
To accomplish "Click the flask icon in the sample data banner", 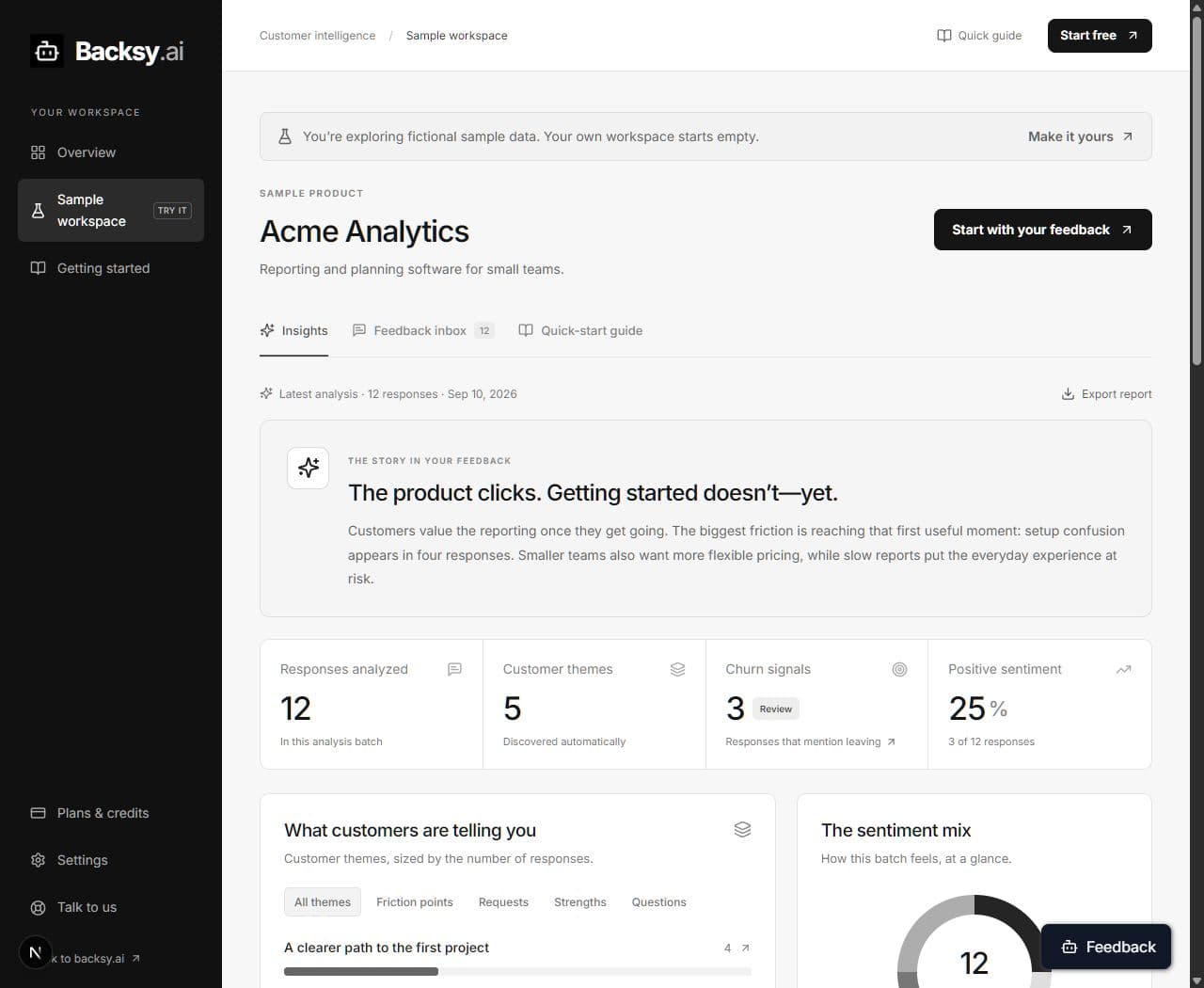I will [285, 136].
